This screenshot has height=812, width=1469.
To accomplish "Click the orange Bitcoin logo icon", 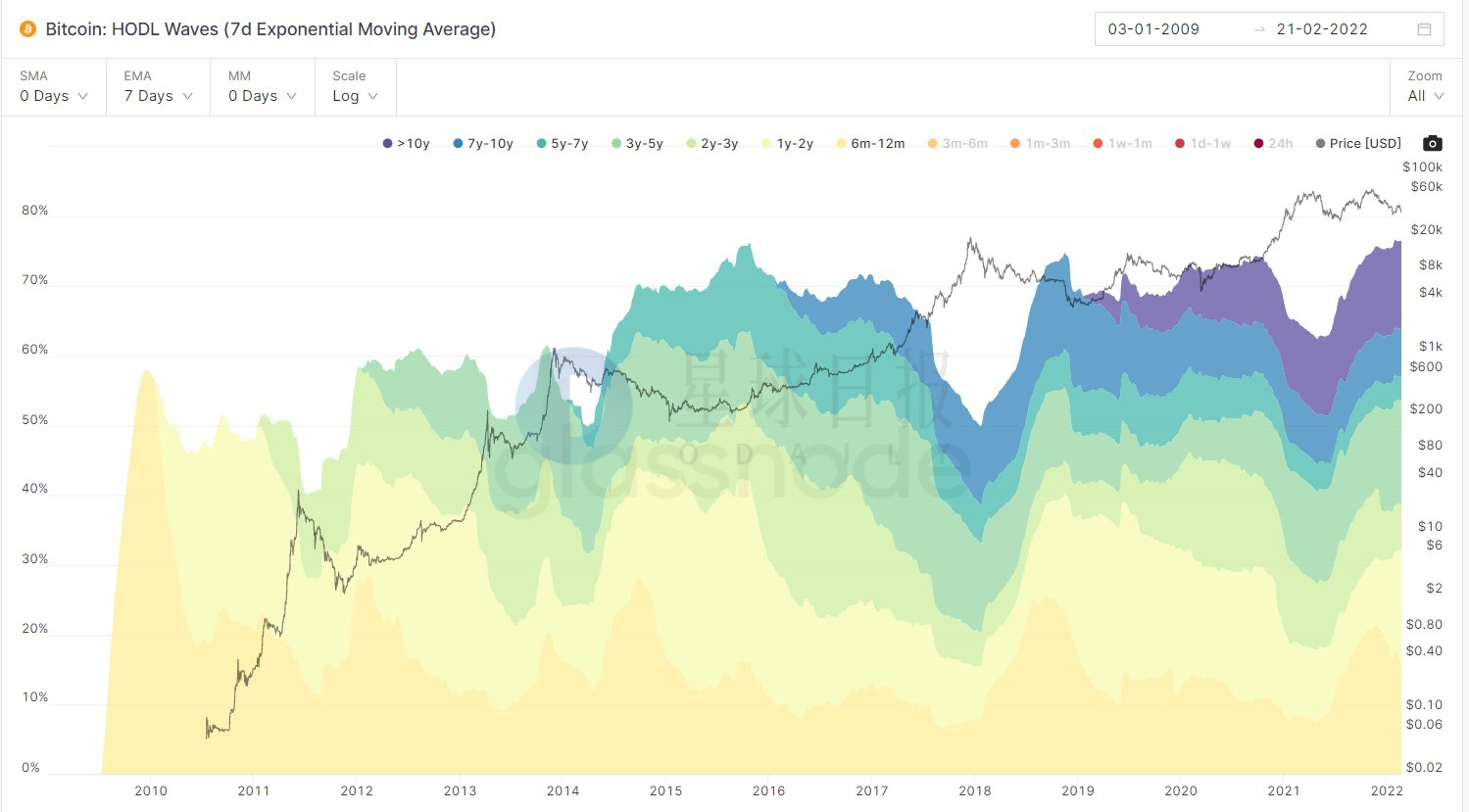I will [x=27, y=29].
